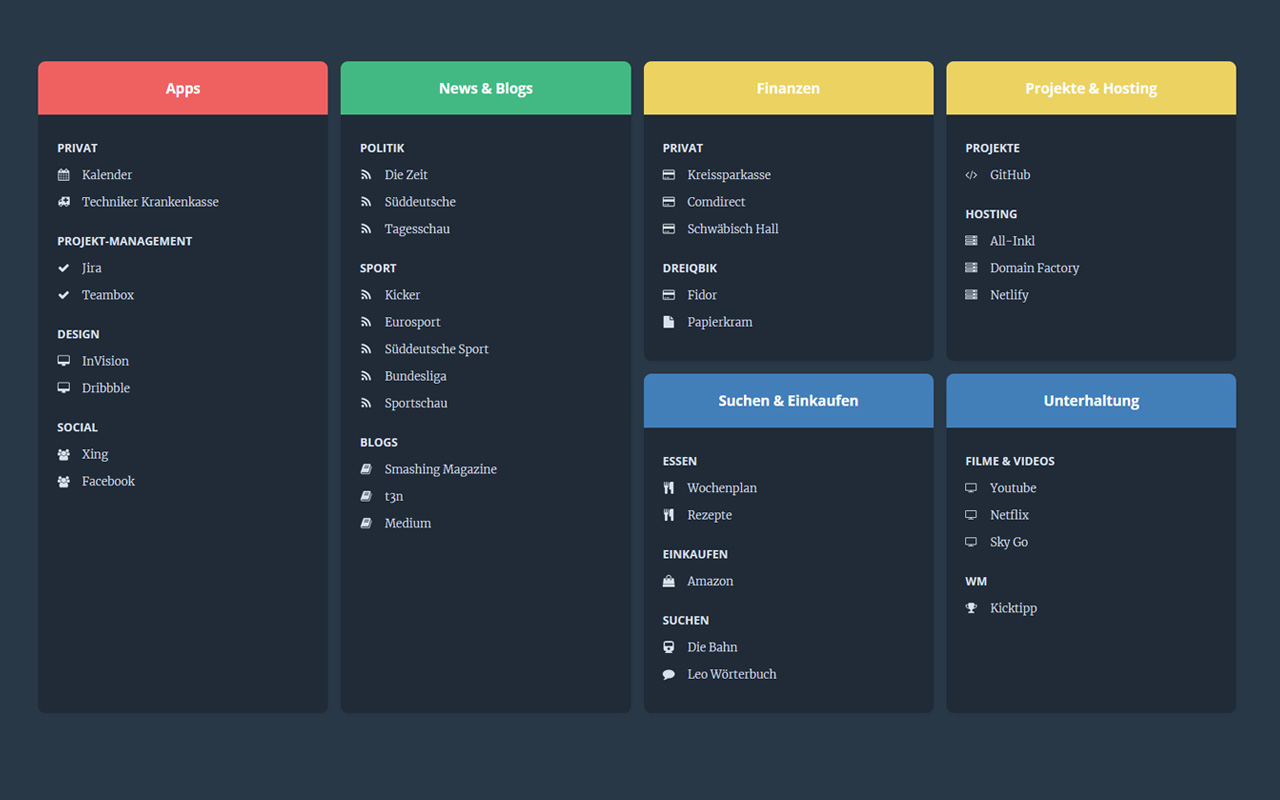Click the TV icon beside Sky Go
The height and width of the screenshot is (800, 1280).
point(971,542)
